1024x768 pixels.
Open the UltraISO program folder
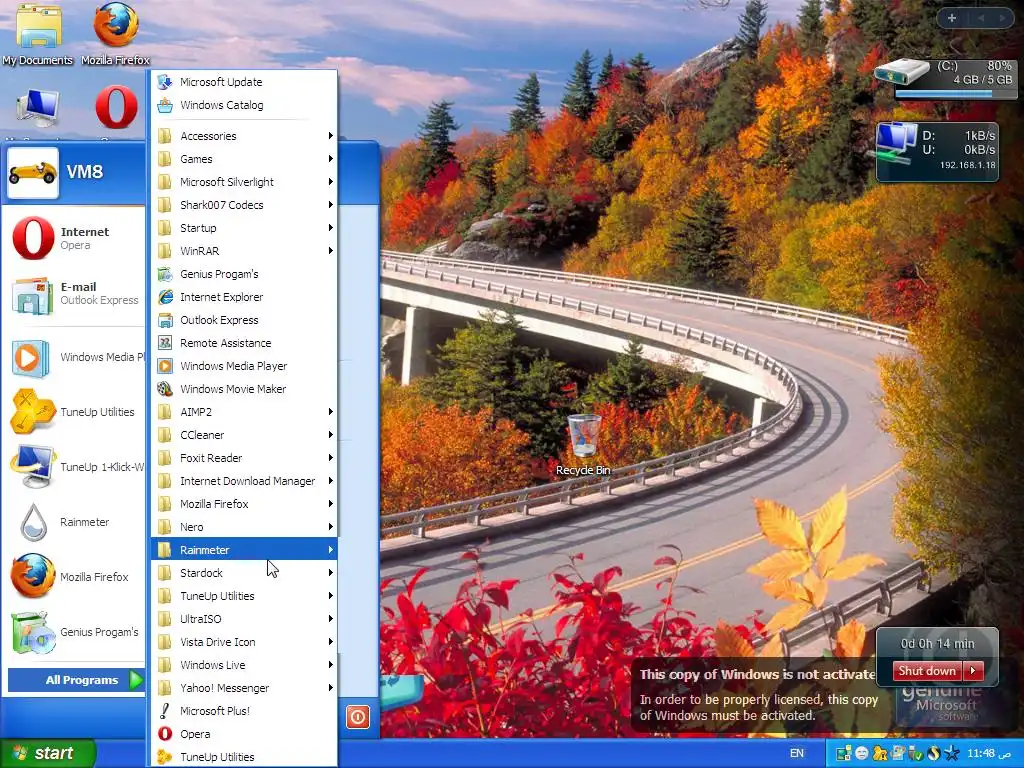[x=244, y=619]
